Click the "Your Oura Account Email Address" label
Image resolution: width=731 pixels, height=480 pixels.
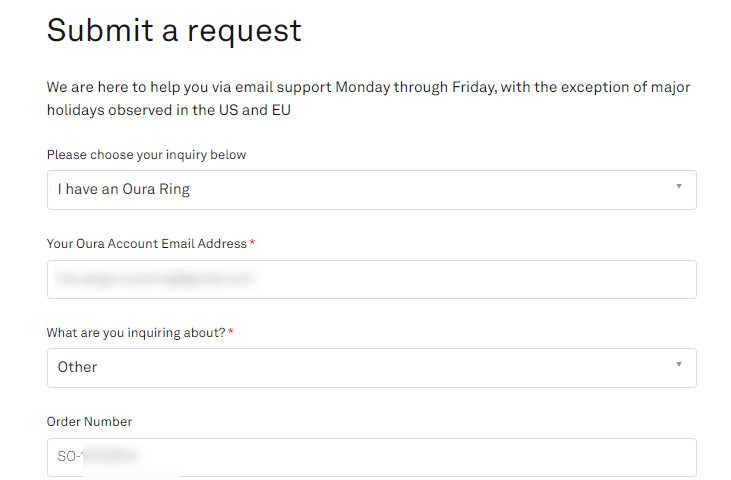point(146,244)
